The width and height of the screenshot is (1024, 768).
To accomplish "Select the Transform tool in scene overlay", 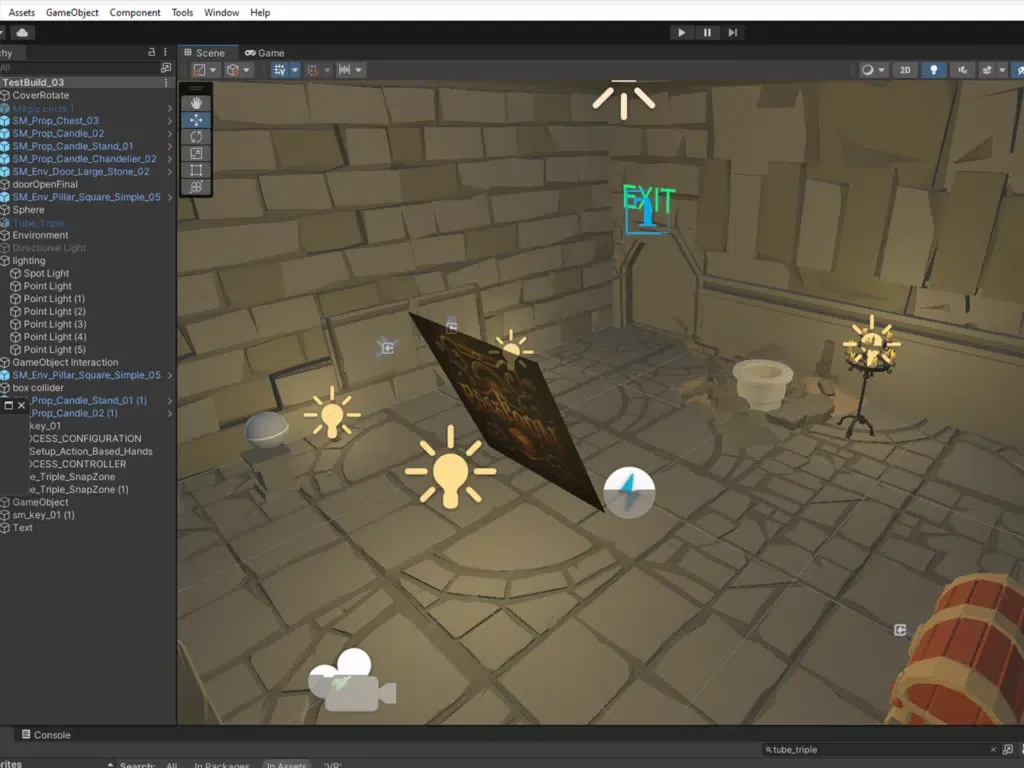I will (x=196, y=187).
